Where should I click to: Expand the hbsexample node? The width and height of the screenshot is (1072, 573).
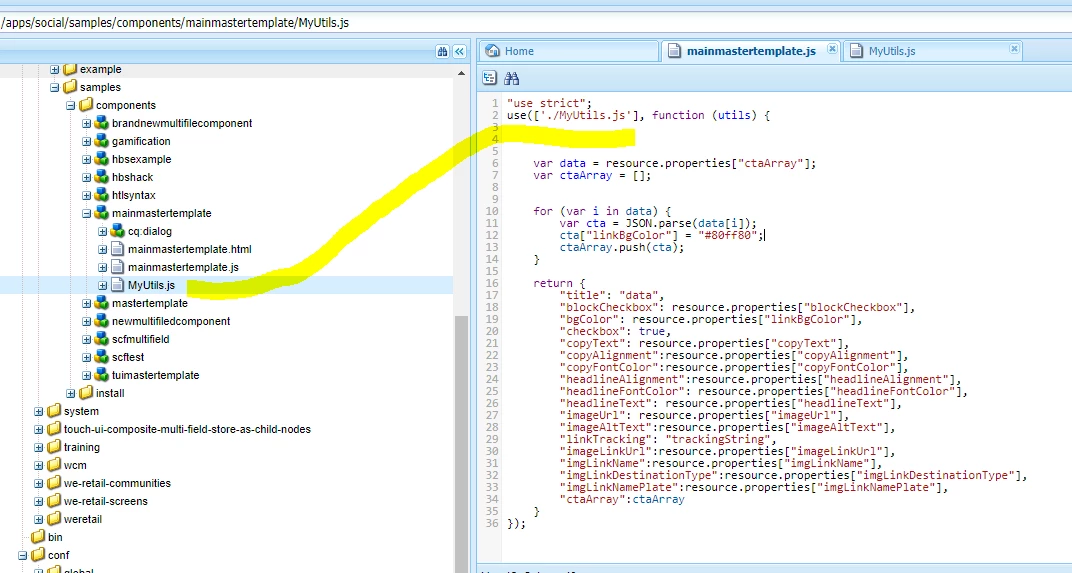(x=86, y=159)
